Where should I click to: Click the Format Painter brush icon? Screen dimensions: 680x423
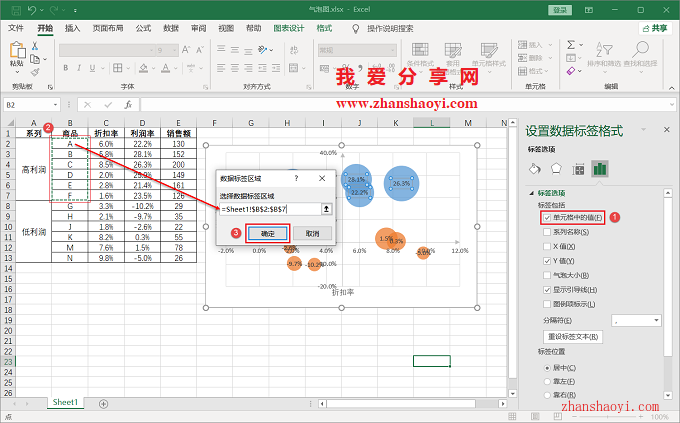(35, 72)
